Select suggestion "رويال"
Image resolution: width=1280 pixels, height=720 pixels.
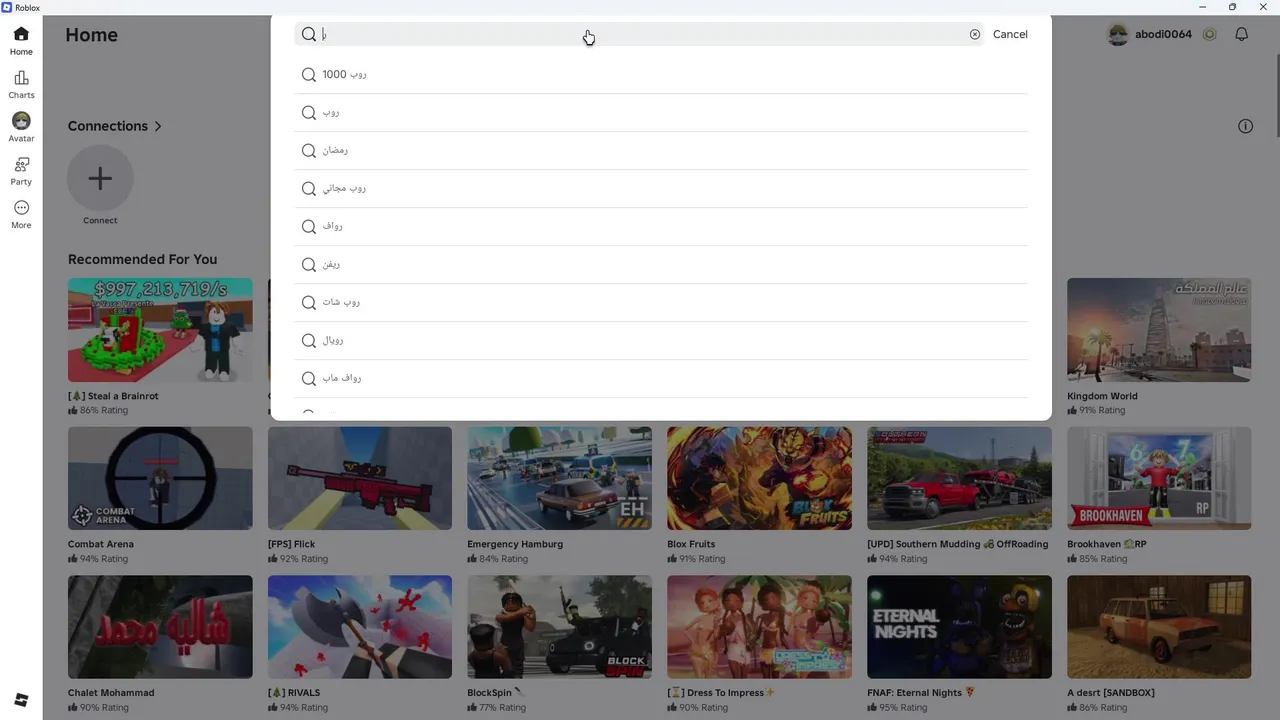(x=661, y=340)
